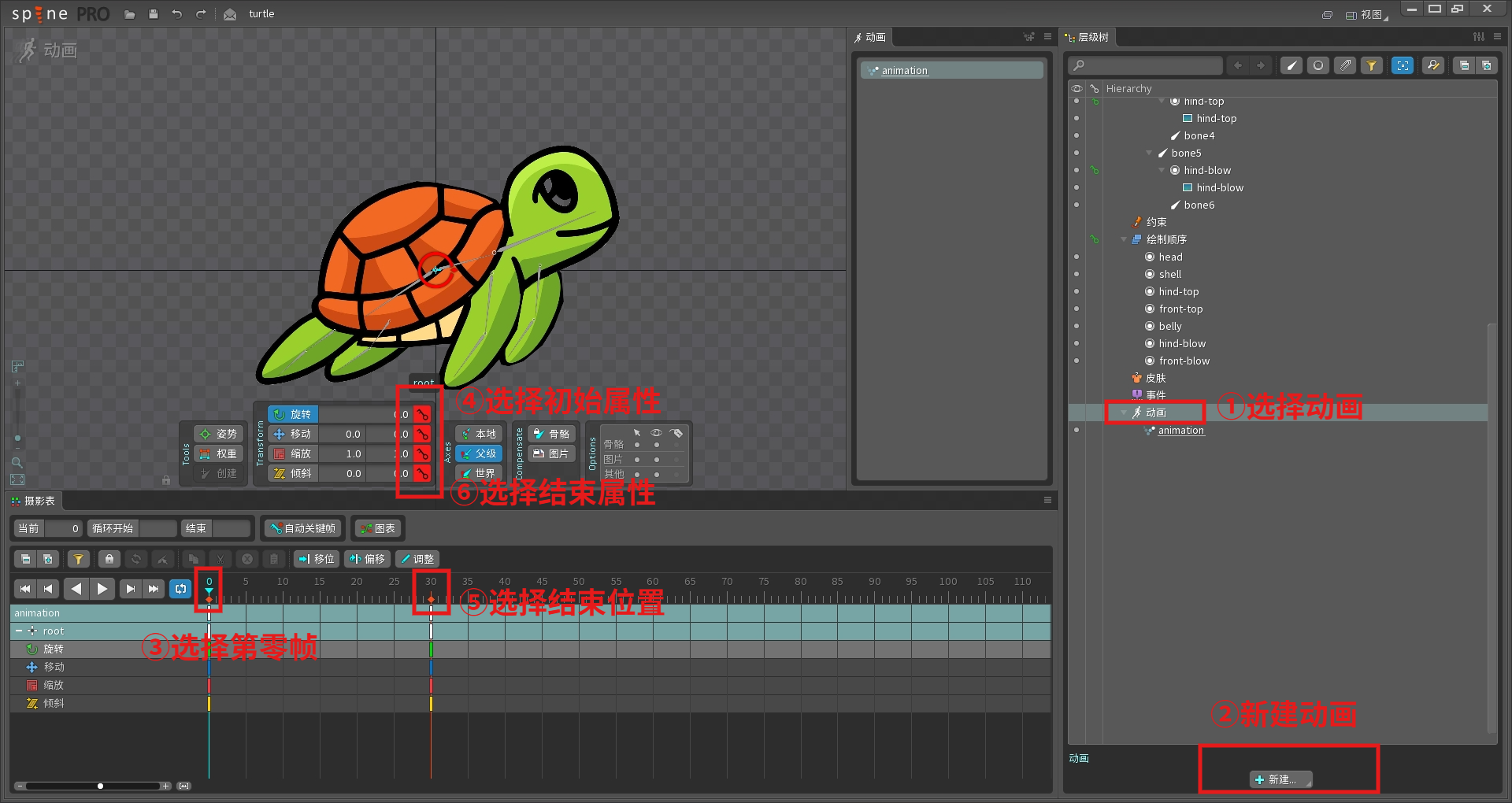This screenshot has height=803, width=1512.
Task: Collapse the 动画 node in tree
Action: click(1124, 413)
